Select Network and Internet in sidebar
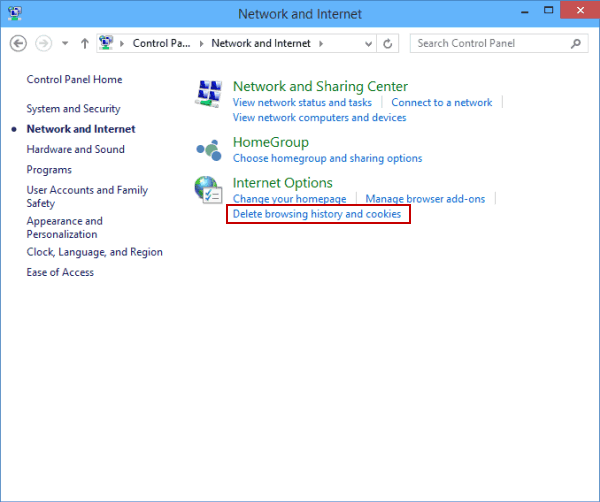Screen dimensions: 600x502 coord(81,129)
